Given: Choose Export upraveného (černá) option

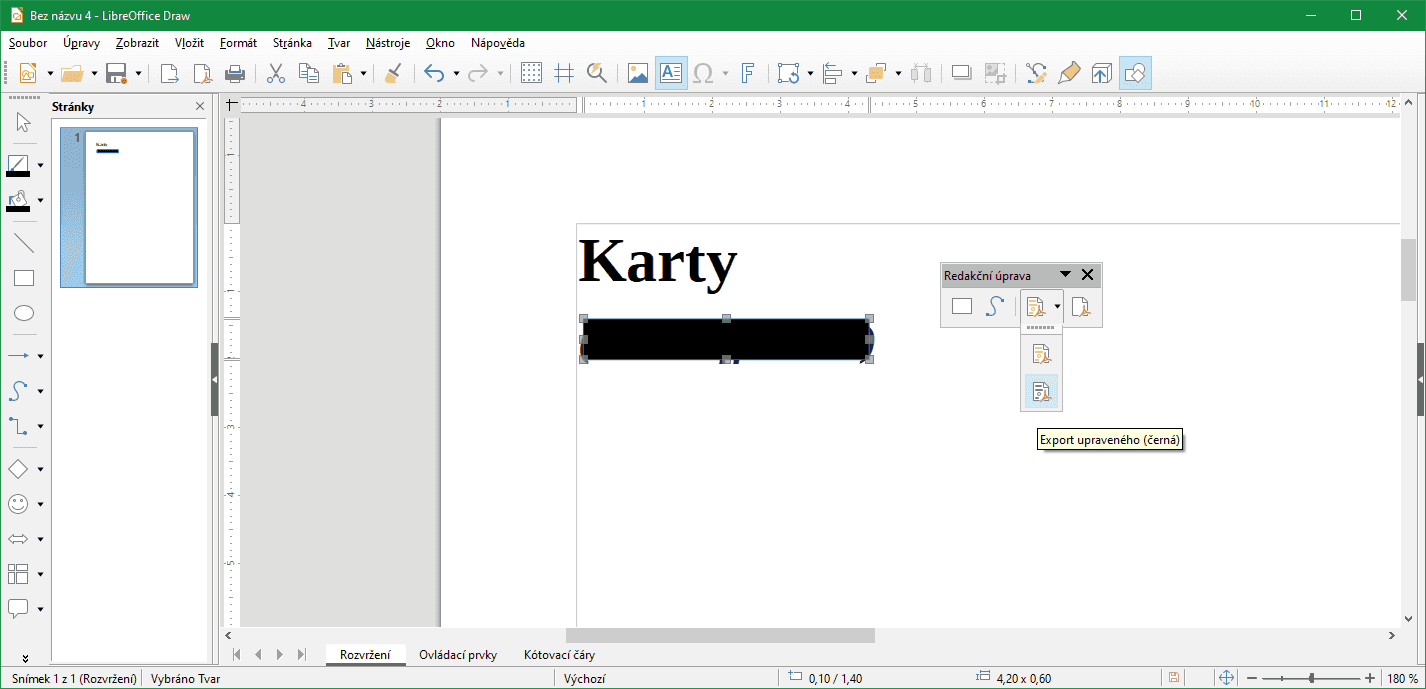Looking at the screenshot, I should coord(1041,391).
